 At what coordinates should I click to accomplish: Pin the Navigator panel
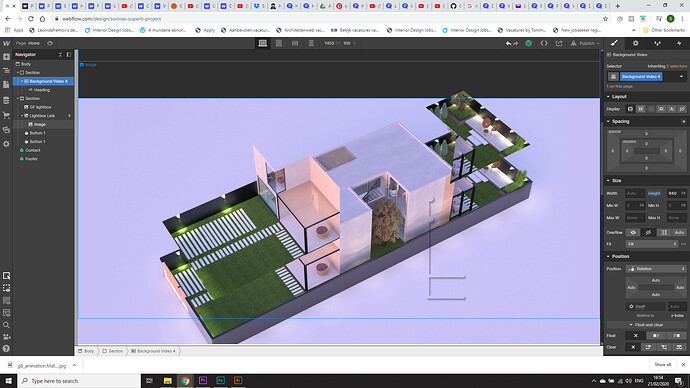click(69, 55)
